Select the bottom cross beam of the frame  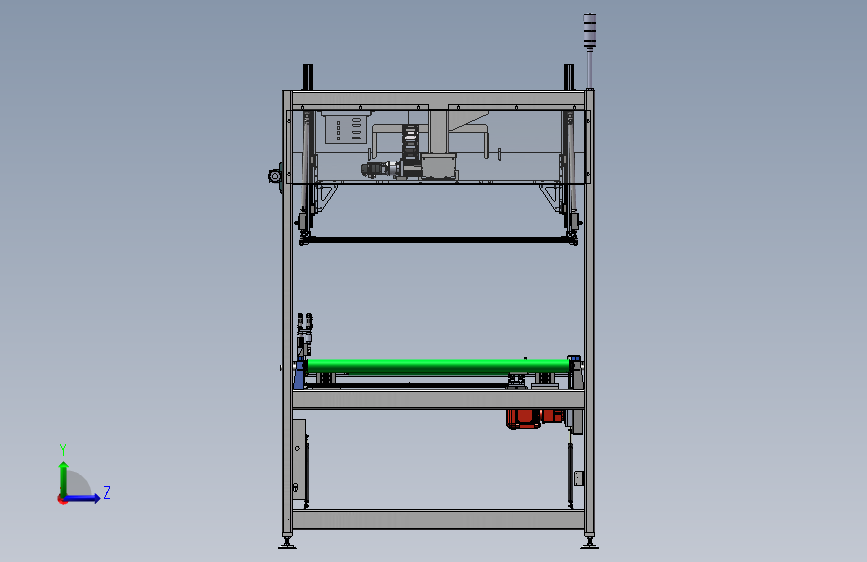[x=438, y=519]
